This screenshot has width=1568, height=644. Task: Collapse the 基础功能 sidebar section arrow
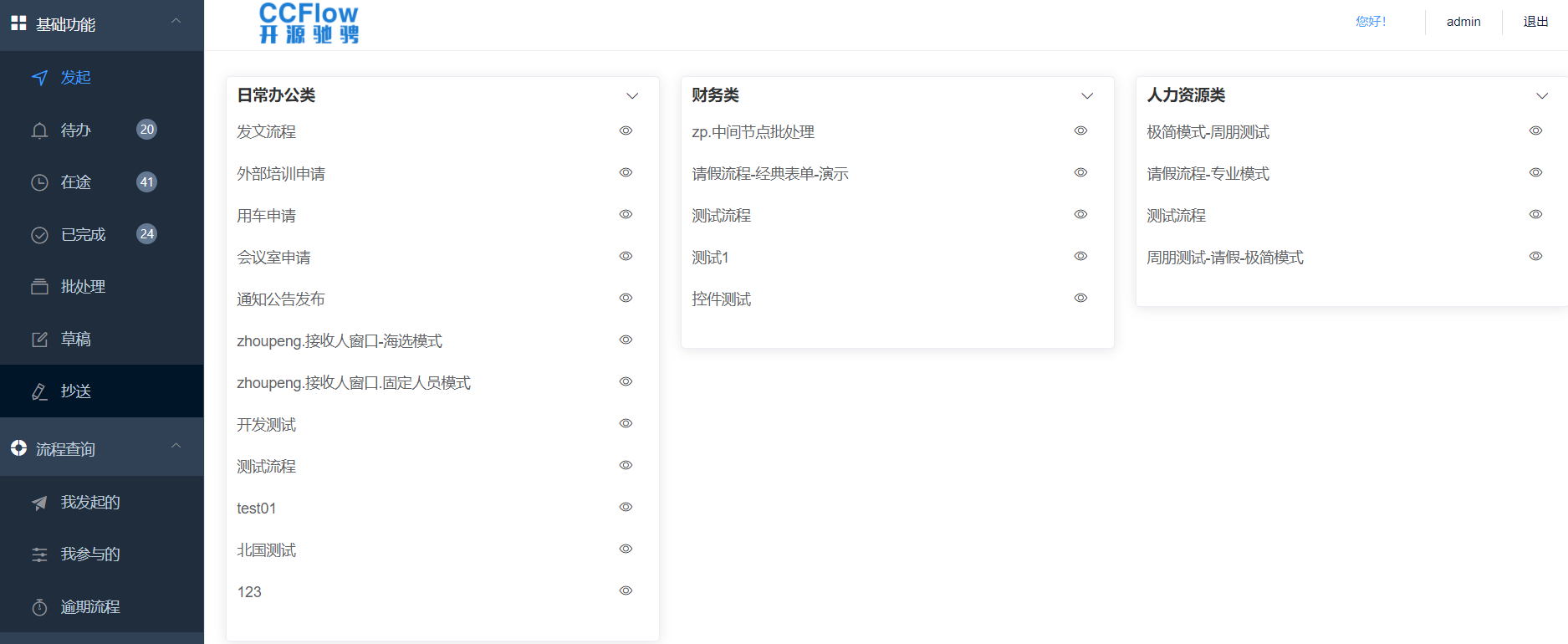pyautogui.click(x=176, y=21)
